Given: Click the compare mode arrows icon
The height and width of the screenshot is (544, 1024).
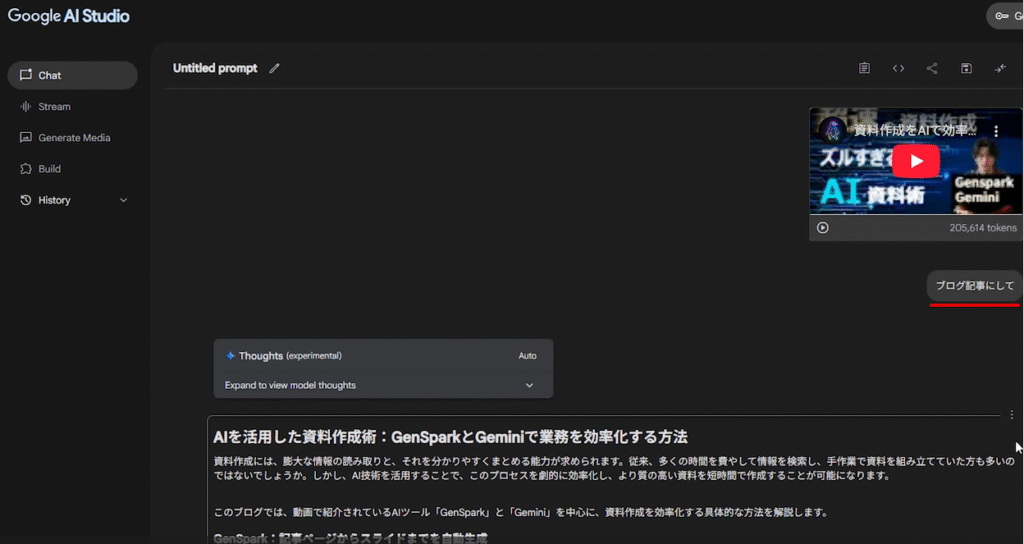Looking at the screenshot, I should [x=1000, y=68].
